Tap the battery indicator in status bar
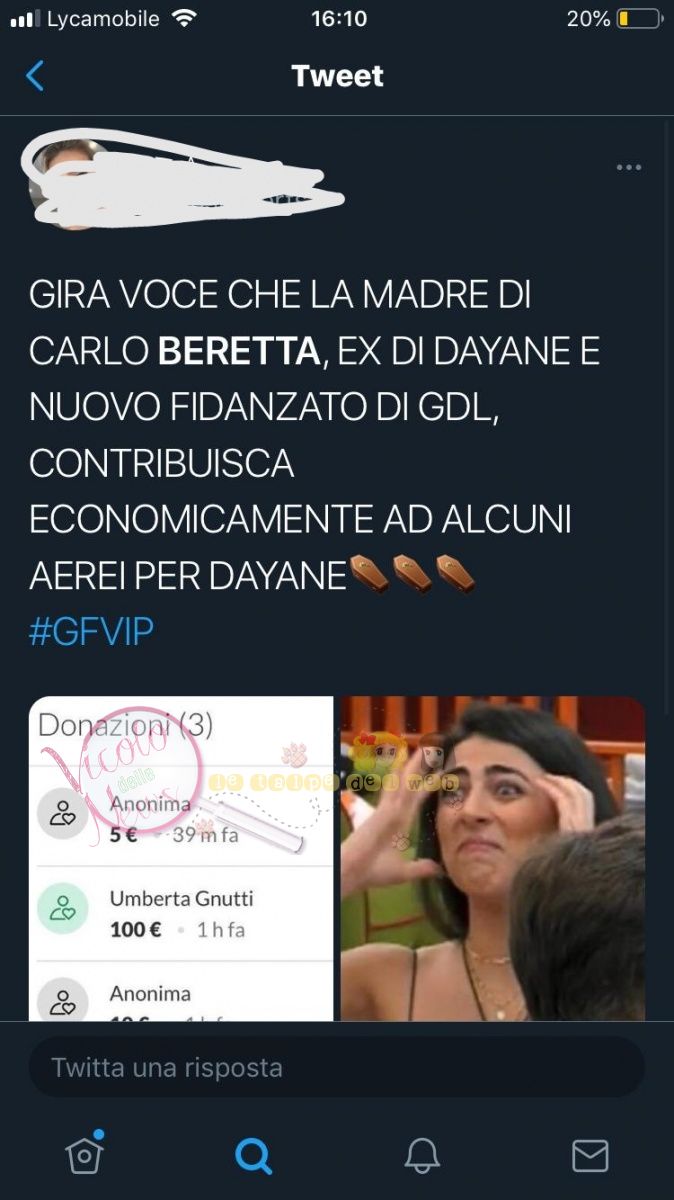 pos(639,19)
